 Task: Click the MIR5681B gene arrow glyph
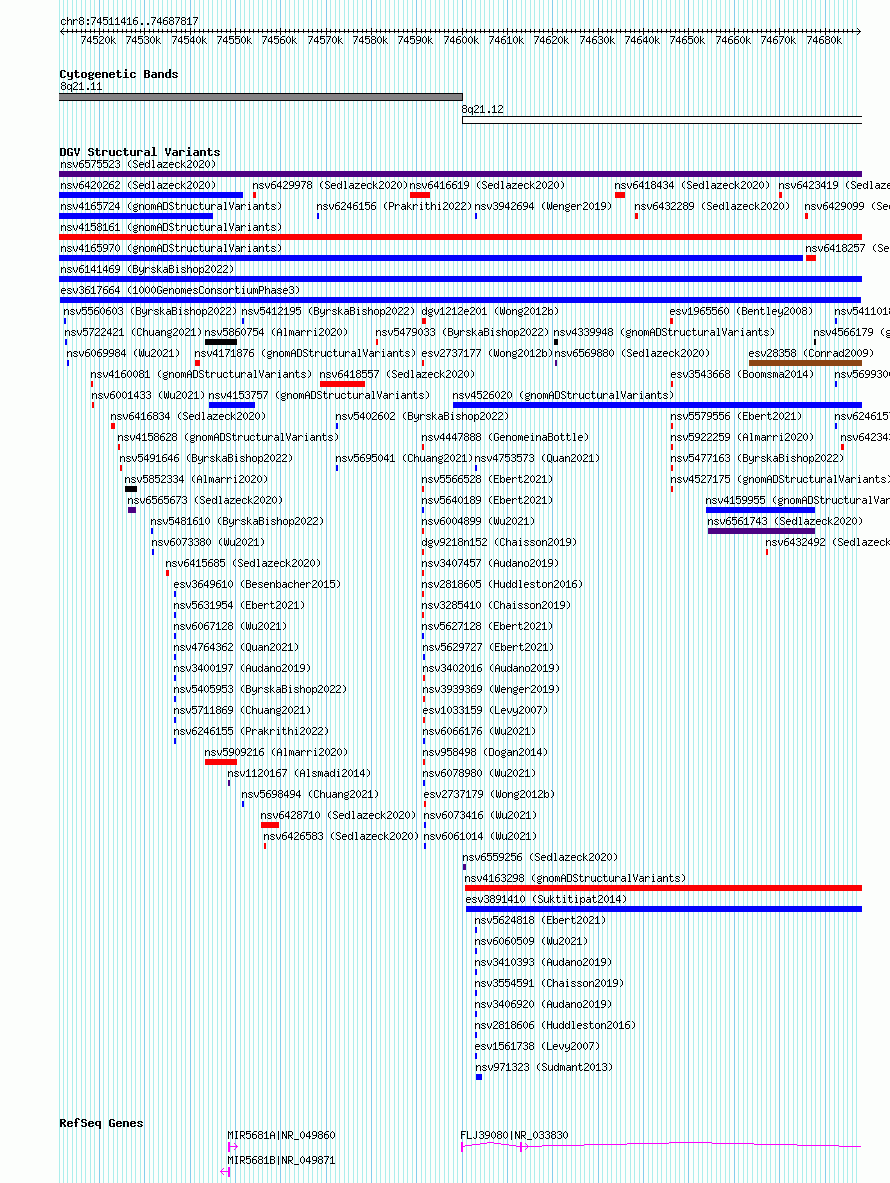coord(225,1172)
